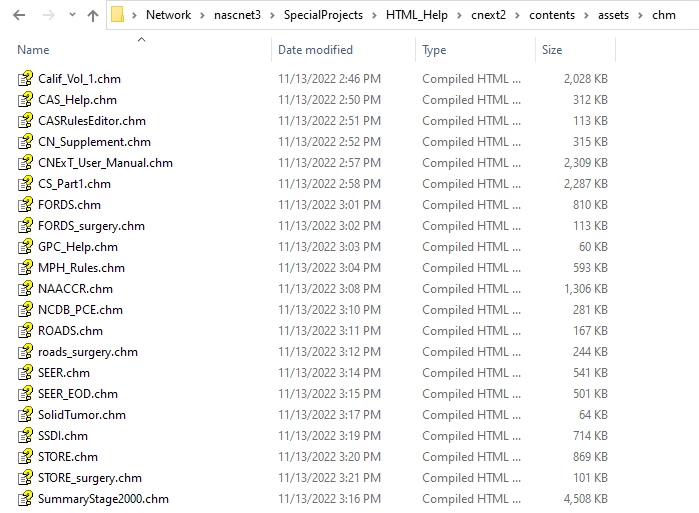Expand chevron after Network breadcrumb
Image resolution: width=699 pixels, height=513 pixels.
(x=202, y=16)
